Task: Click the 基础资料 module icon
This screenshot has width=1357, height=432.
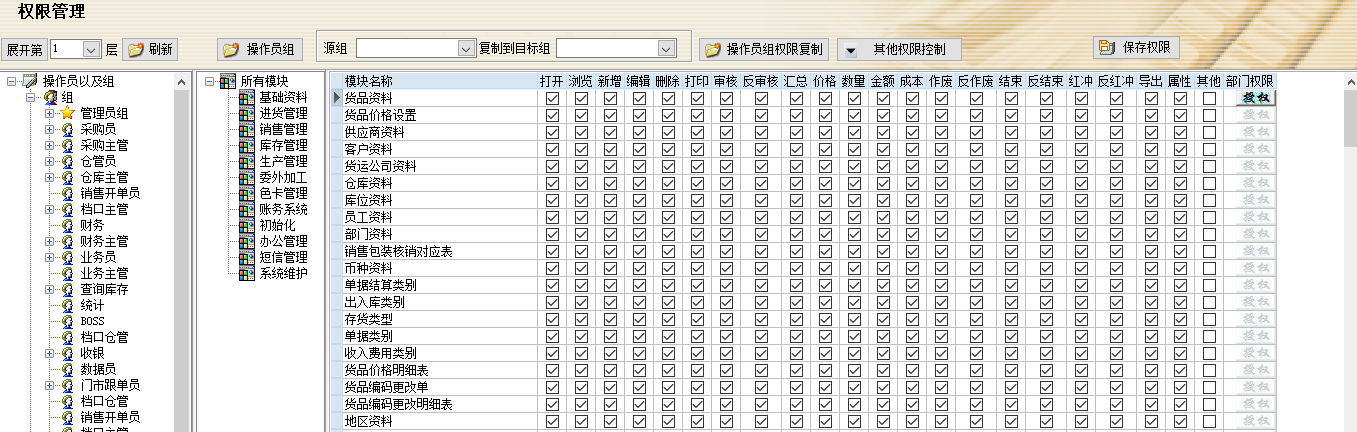Action: [x=248, y=97]
